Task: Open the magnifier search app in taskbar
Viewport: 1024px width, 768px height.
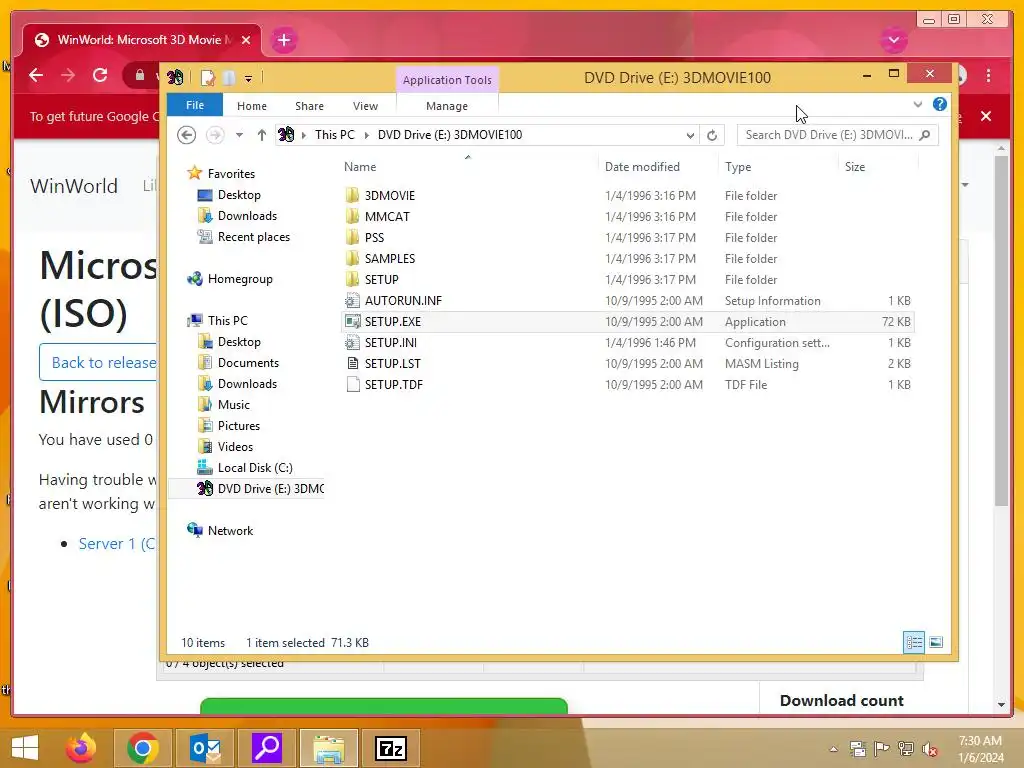Action: click(266, 748)
